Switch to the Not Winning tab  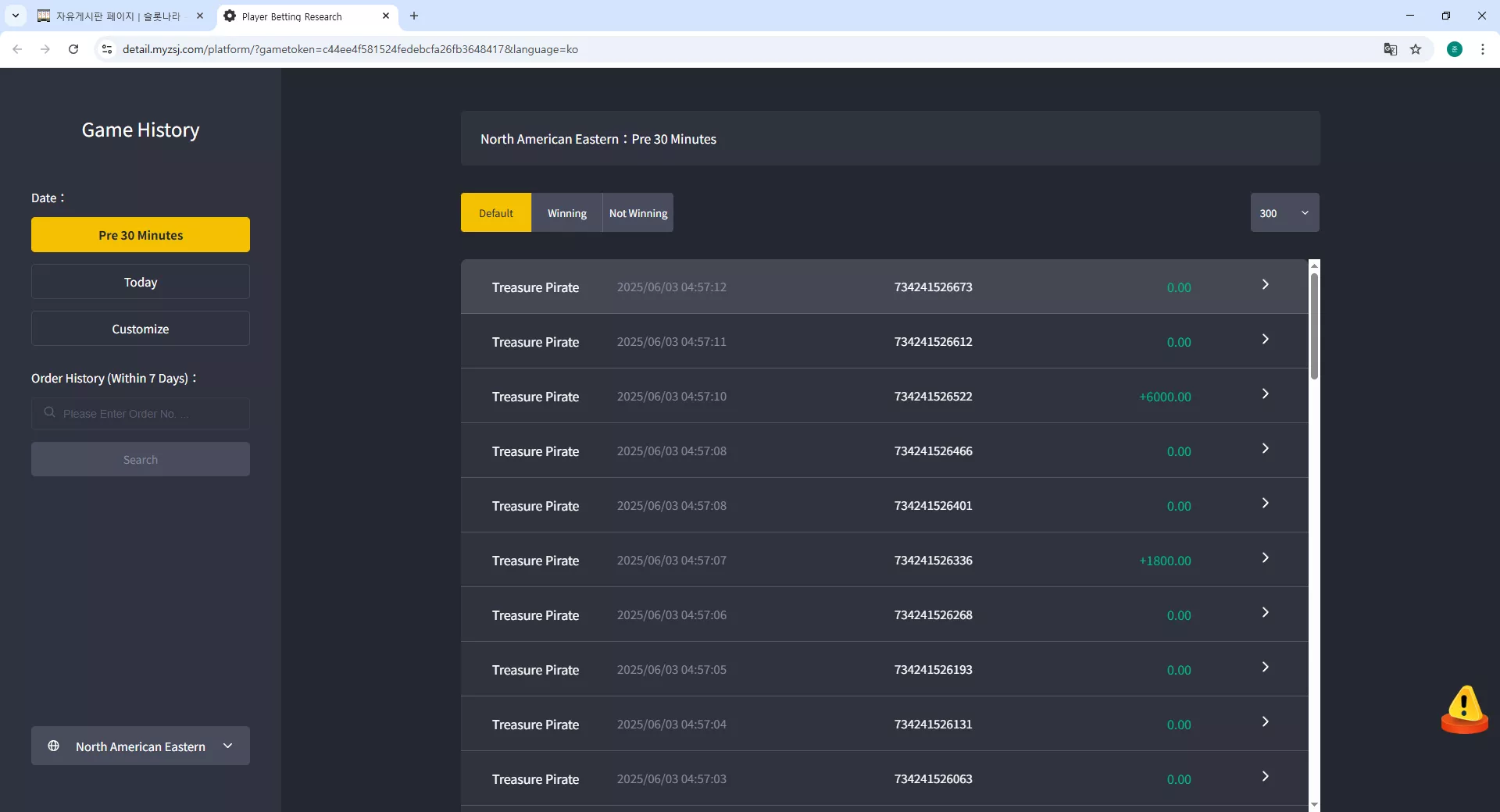[638, 212]
